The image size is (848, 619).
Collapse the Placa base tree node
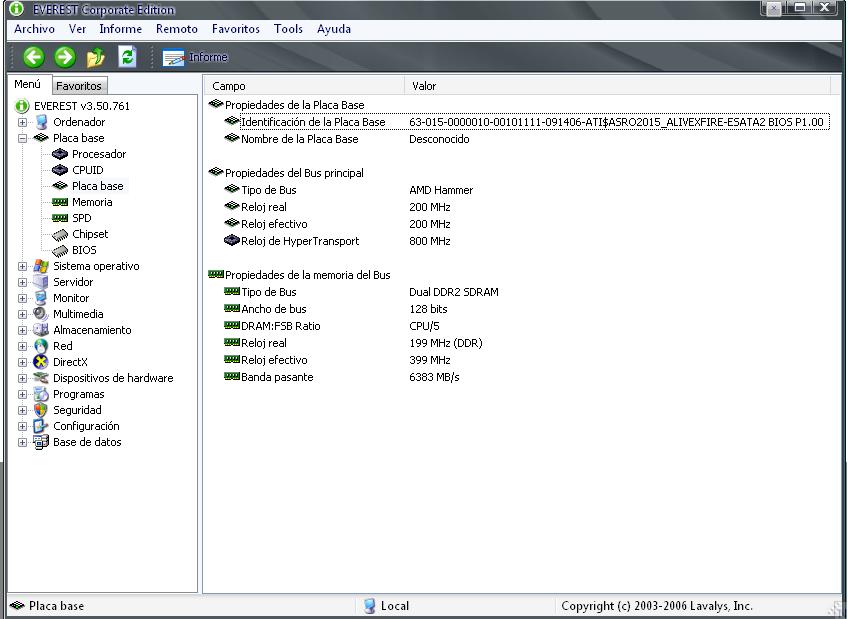click(23, 138)
